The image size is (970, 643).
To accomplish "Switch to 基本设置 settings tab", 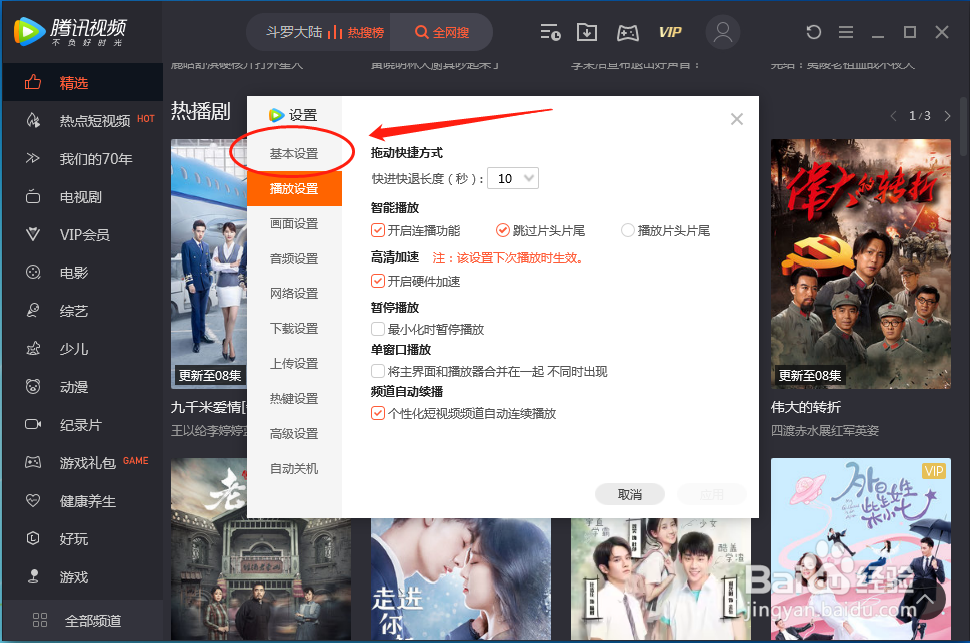I will 294,153.
